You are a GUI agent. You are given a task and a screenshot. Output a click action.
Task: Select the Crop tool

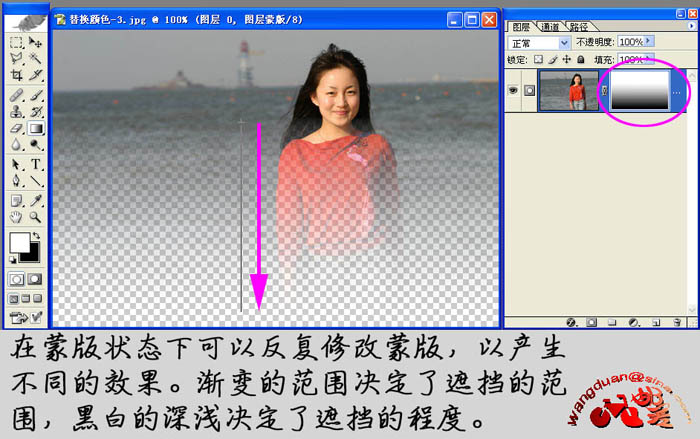(17, 74)
